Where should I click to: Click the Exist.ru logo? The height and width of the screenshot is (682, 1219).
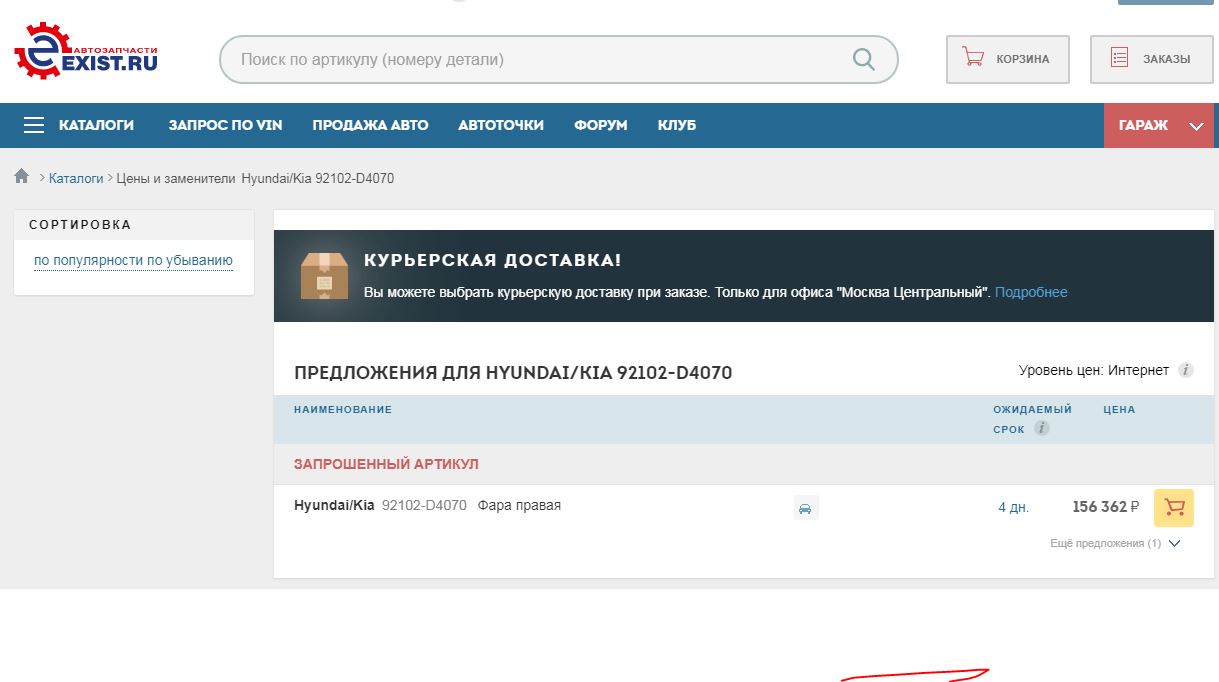(86, 50)
